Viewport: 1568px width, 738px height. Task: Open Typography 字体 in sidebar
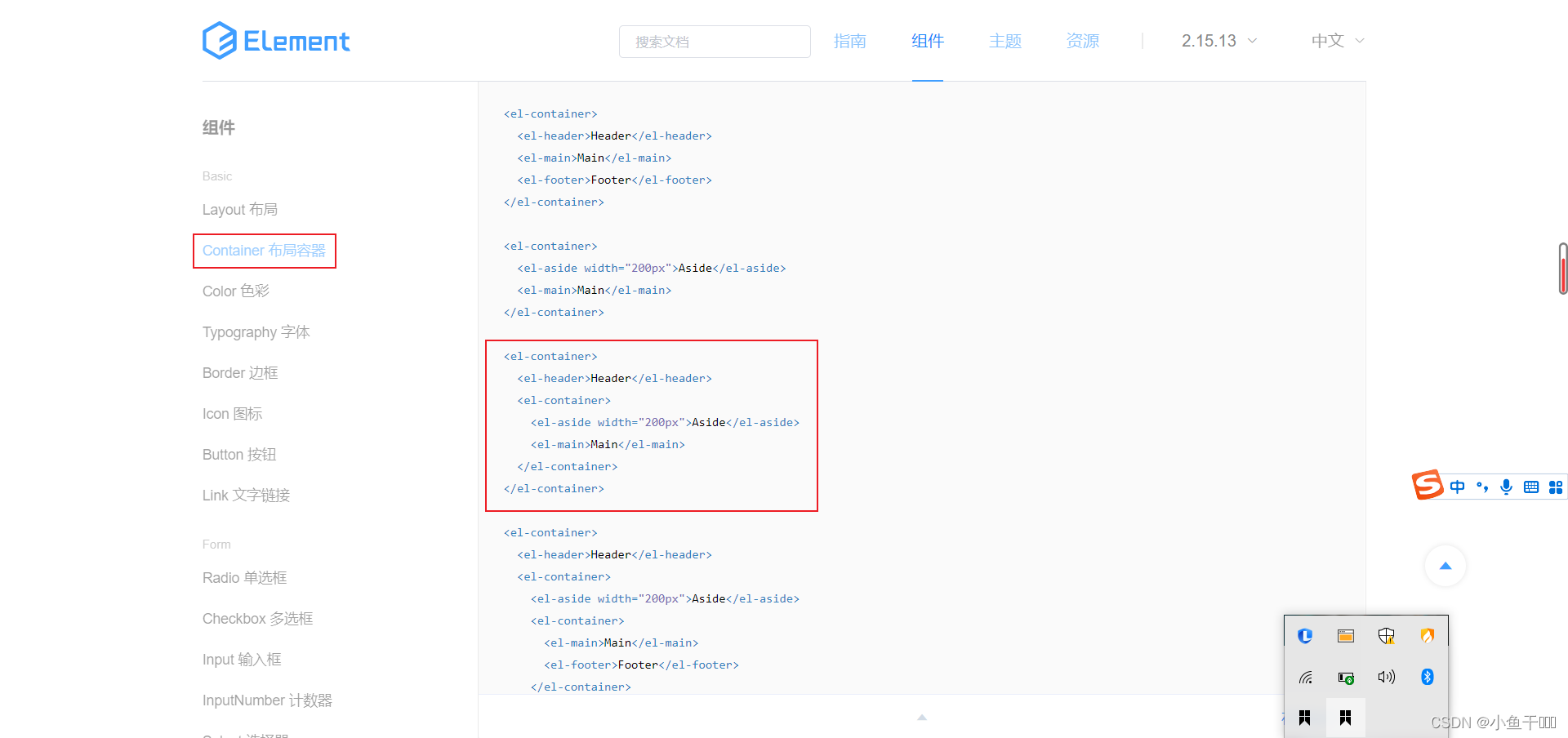256,332
